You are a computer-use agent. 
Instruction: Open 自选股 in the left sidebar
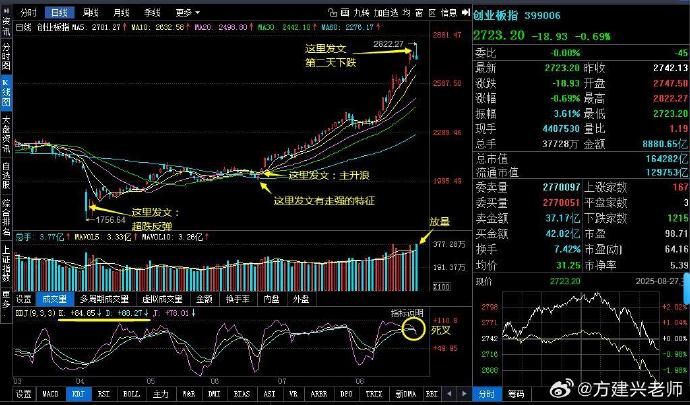coord(6,176)
